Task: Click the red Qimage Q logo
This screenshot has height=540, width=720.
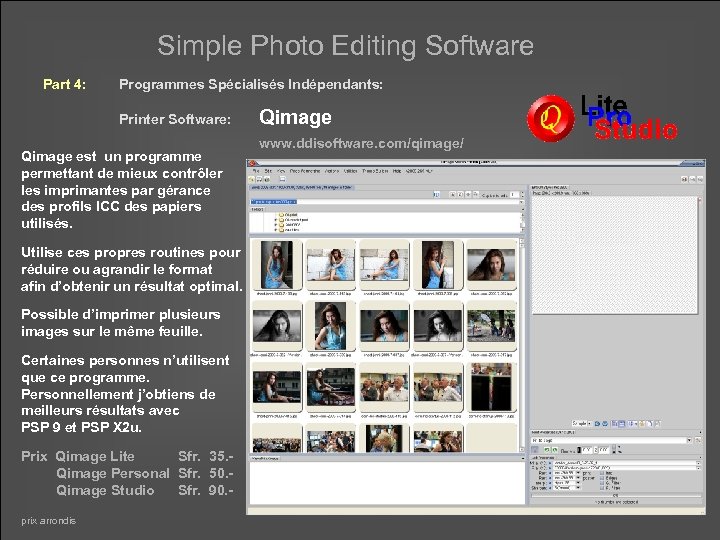Action: coord(551,118)
